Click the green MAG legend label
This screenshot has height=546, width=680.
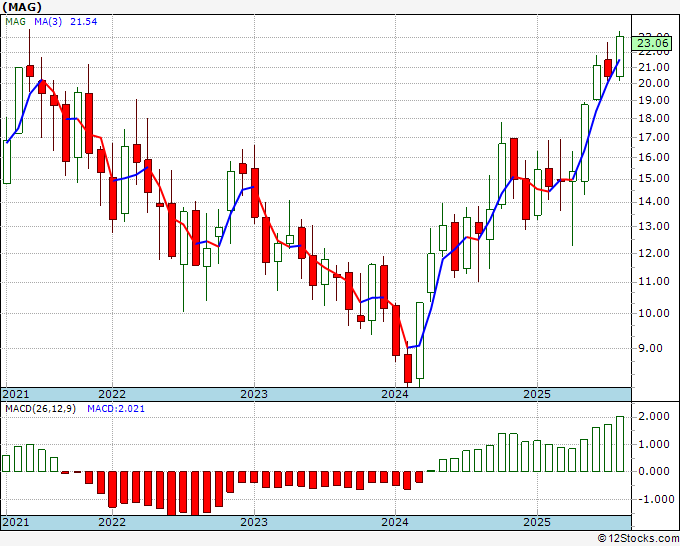point(15,21)
